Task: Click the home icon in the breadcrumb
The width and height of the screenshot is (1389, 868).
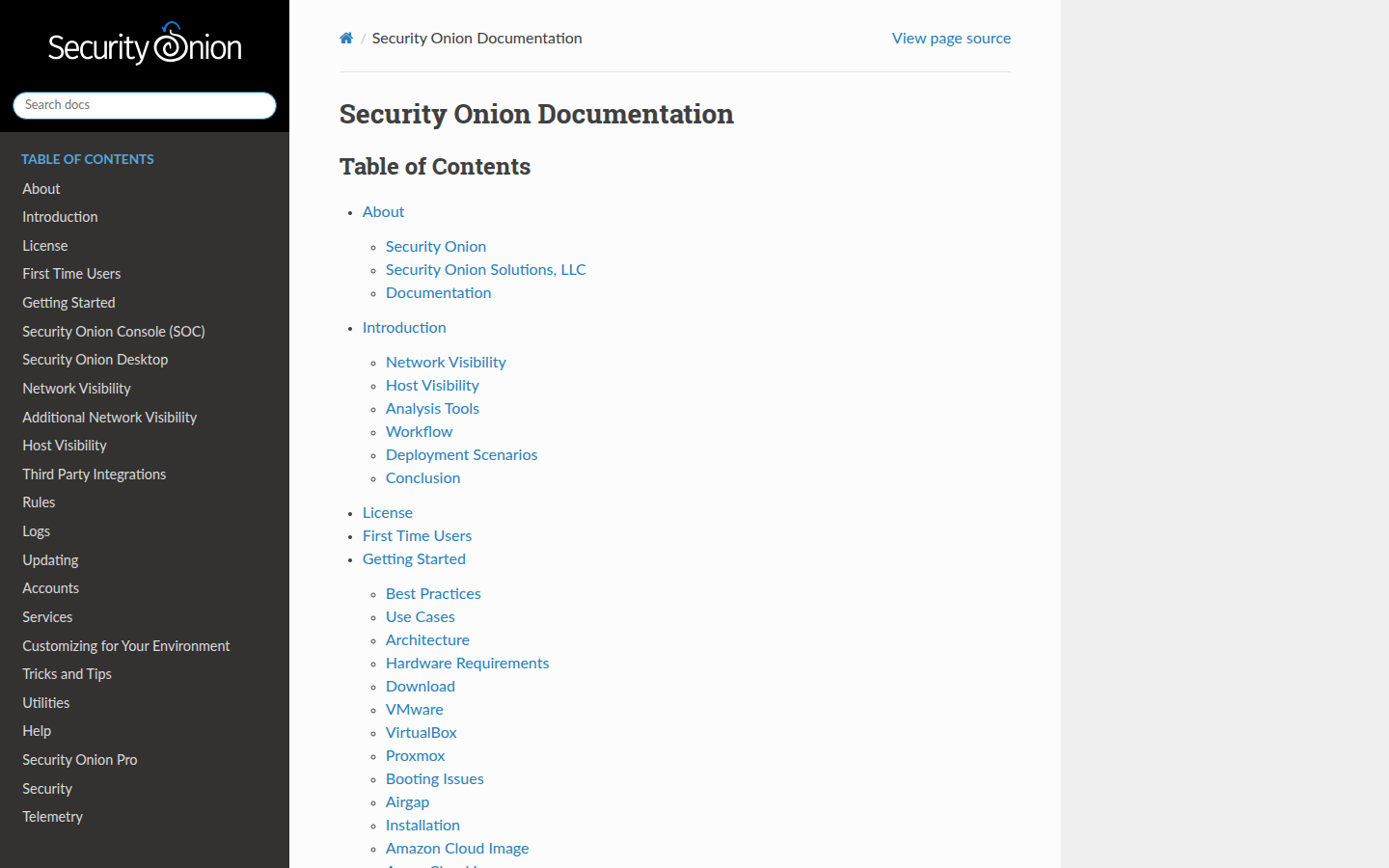Action: pos(346,39)
